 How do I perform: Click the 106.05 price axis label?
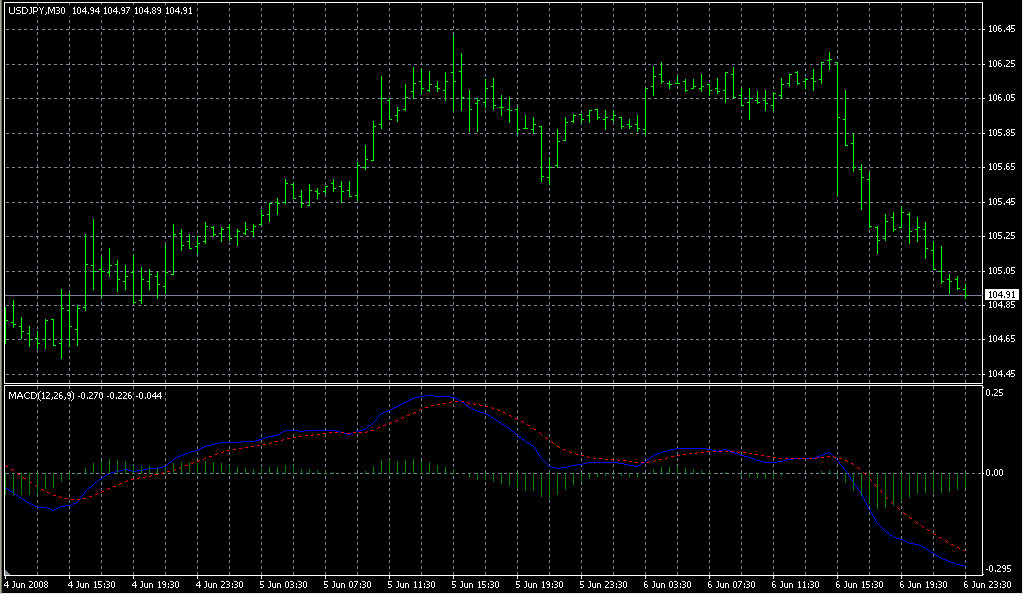pos(1001,98)
